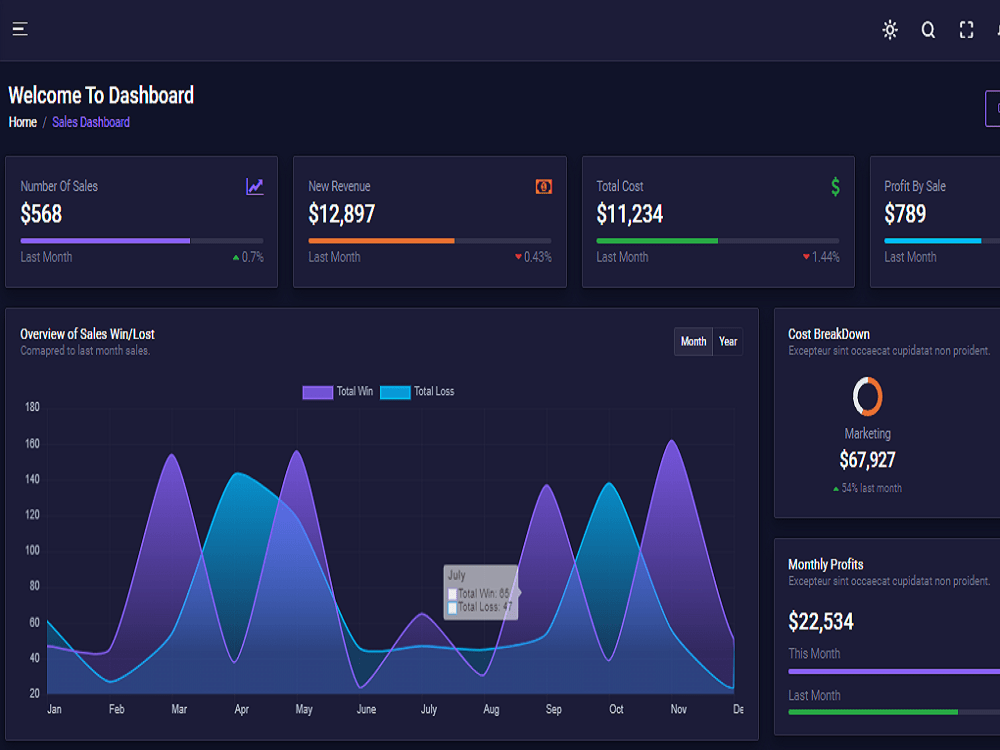Toggle light mode sun icon

[x=890, y=29]
